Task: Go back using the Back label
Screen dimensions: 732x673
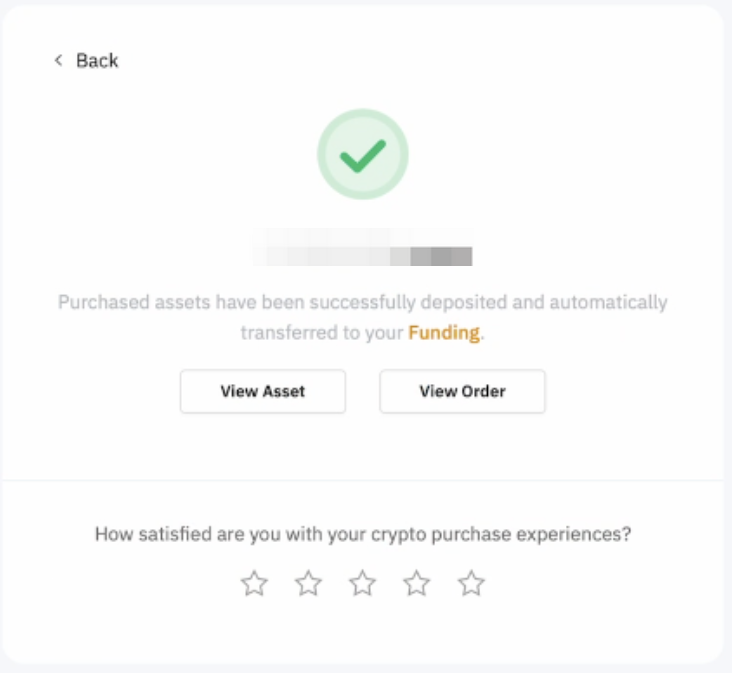Action: coord(97,61)
